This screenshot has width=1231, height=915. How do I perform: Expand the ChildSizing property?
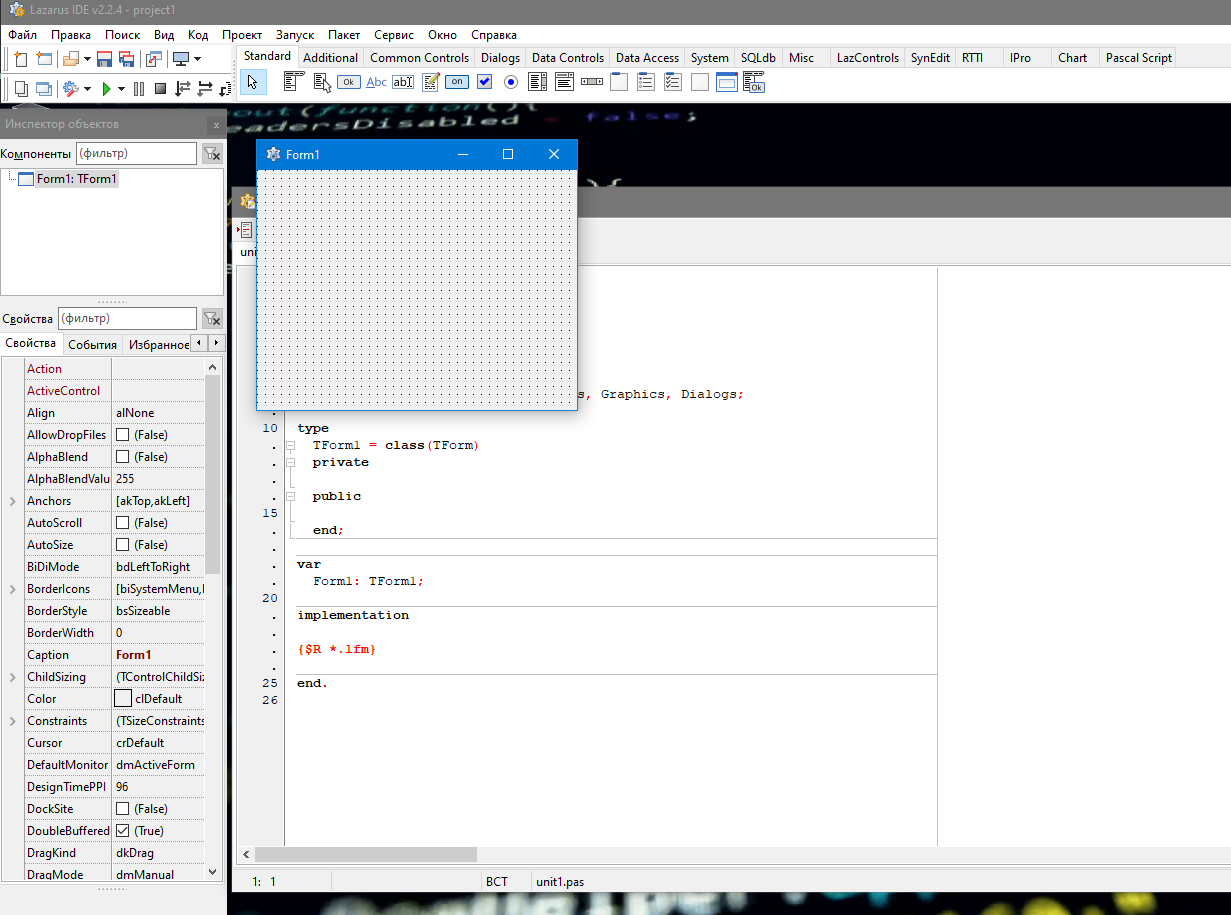point(13,677)
